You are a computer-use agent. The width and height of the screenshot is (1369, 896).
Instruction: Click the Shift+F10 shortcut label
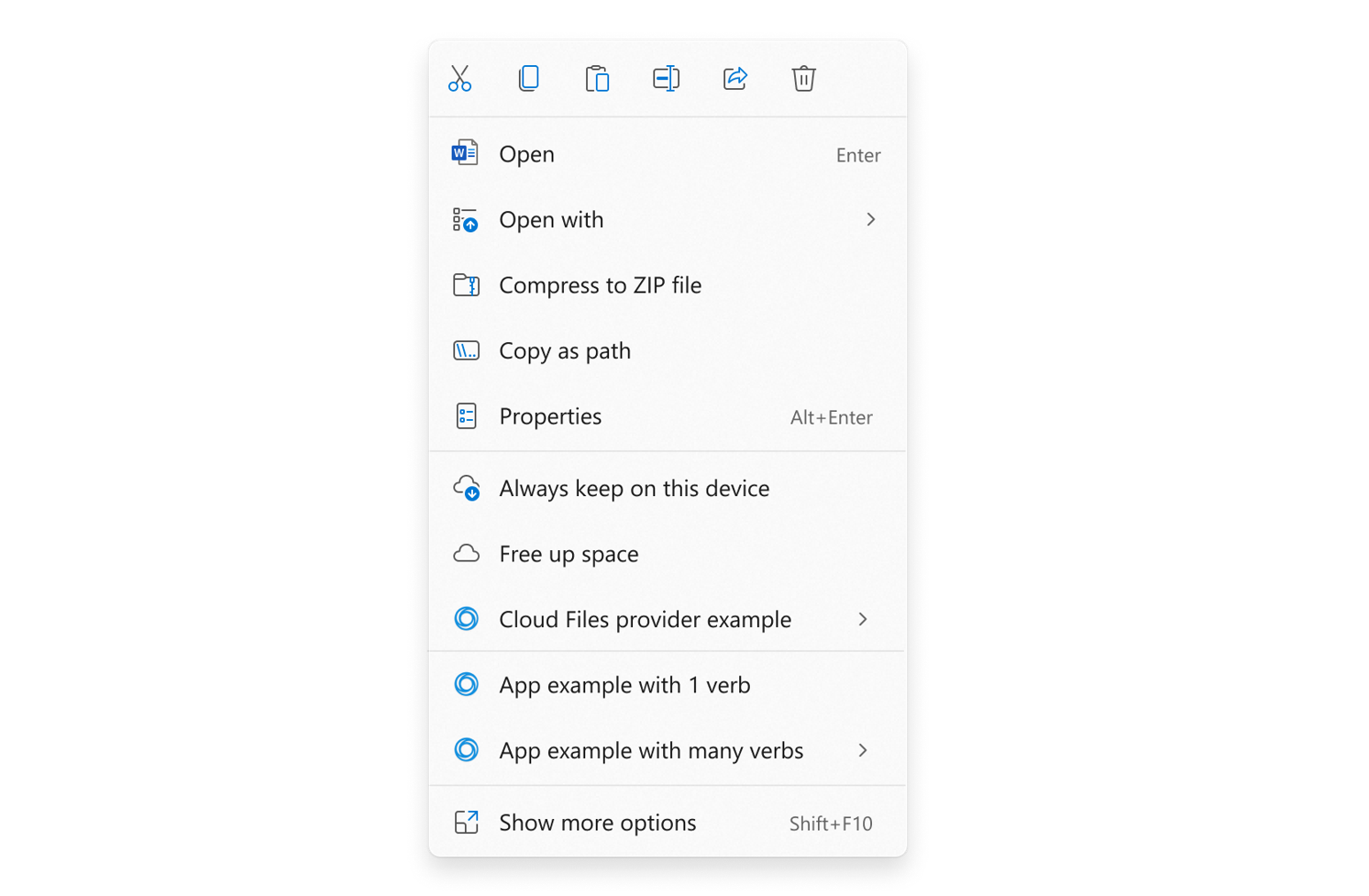(831, 824)
